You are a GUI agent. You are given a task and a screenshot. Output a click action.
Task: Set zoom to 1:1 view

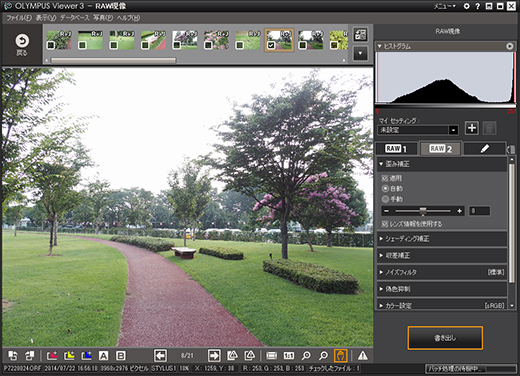pos(289,356)
